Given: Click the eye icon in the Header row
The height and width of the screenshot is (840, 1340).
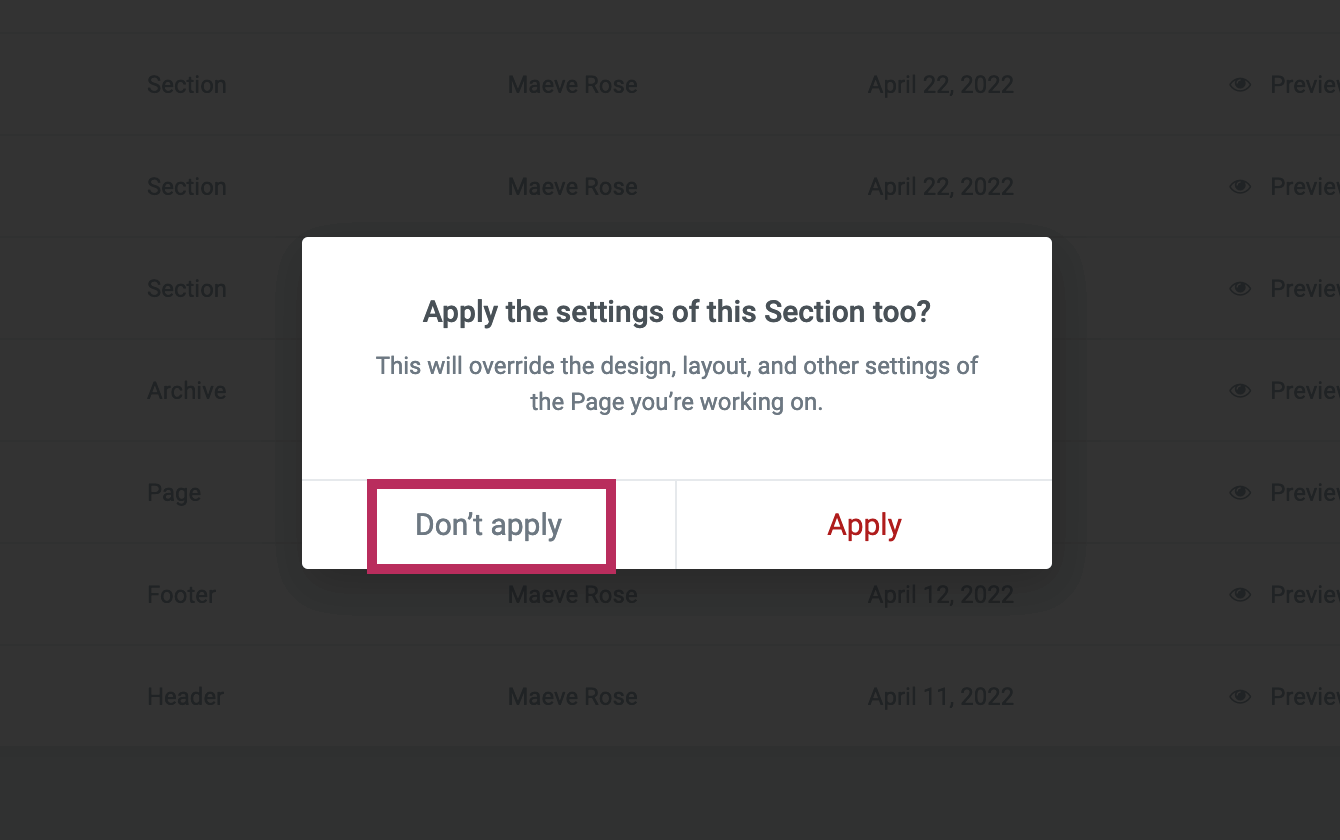Looking at the screenshot, I should [x=1240, y=697].
